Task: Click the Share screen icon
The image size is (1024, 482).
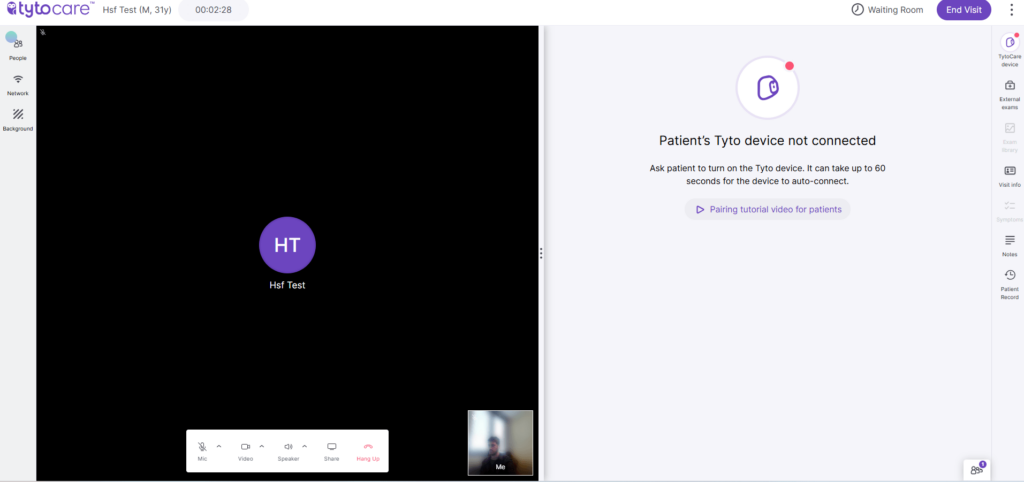Action: [332, 448]
